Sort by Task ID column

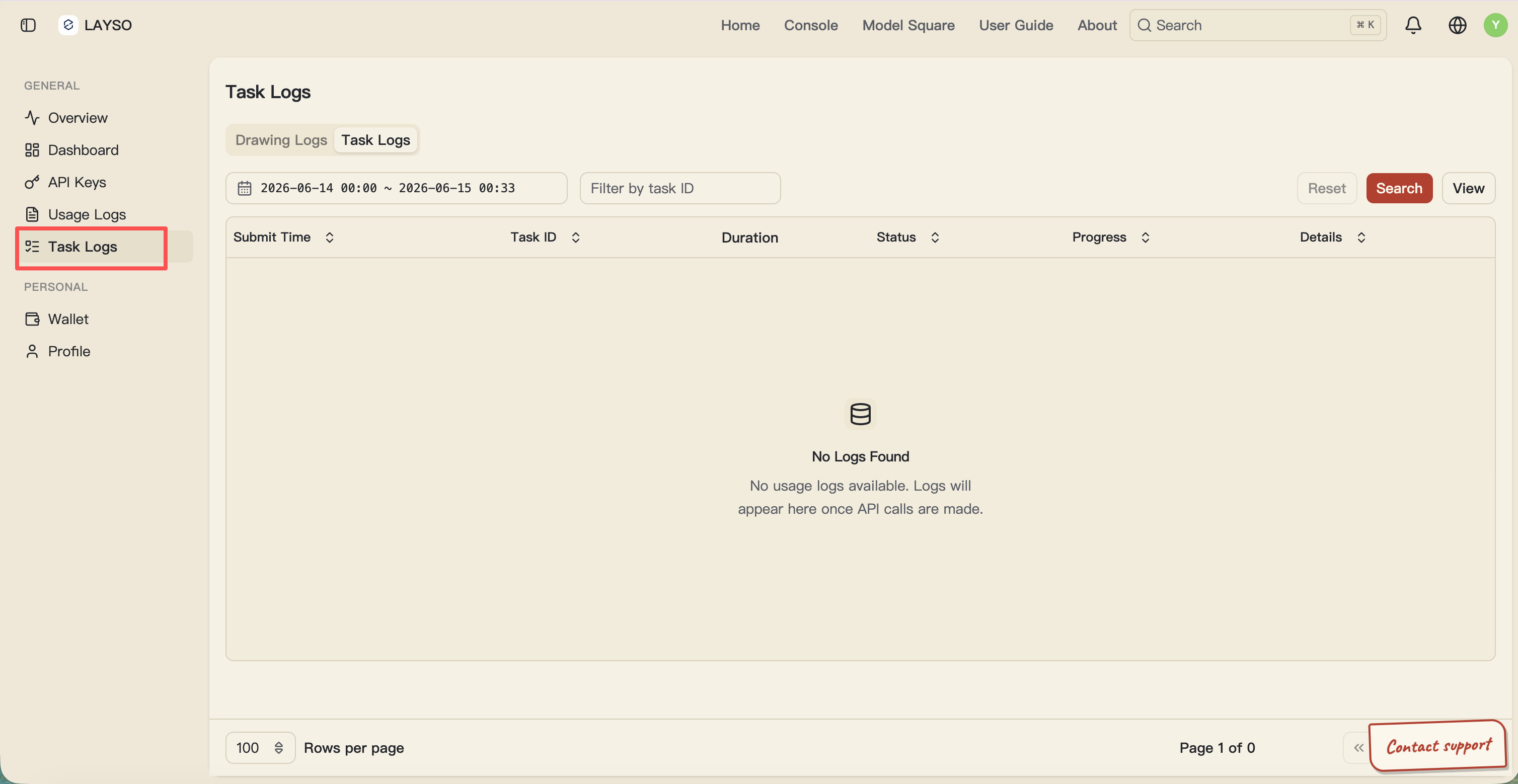pos(546,237)
